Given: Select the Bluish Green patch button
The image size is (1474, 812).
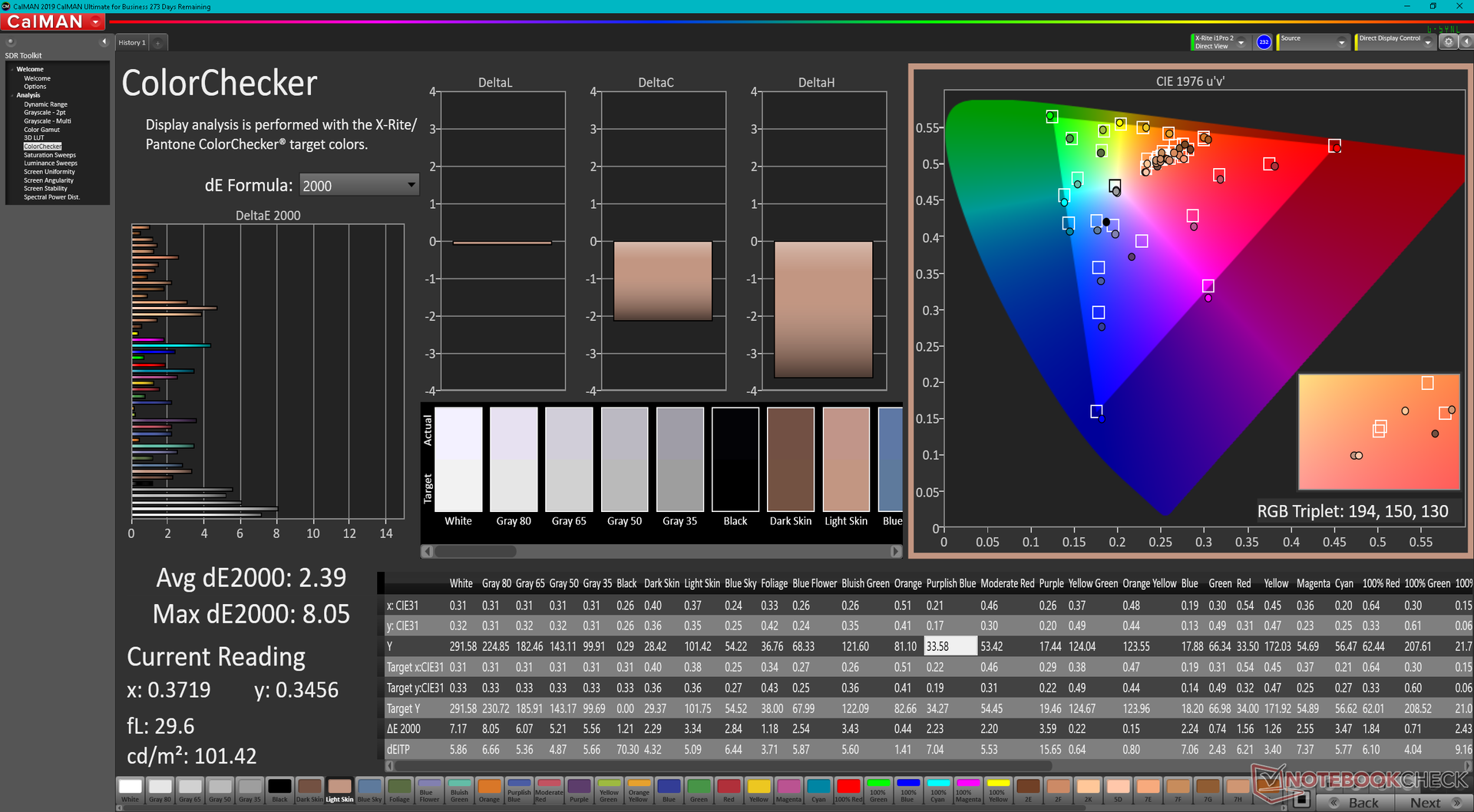Looking at the screenshot, I should click(x=459, y=791).
